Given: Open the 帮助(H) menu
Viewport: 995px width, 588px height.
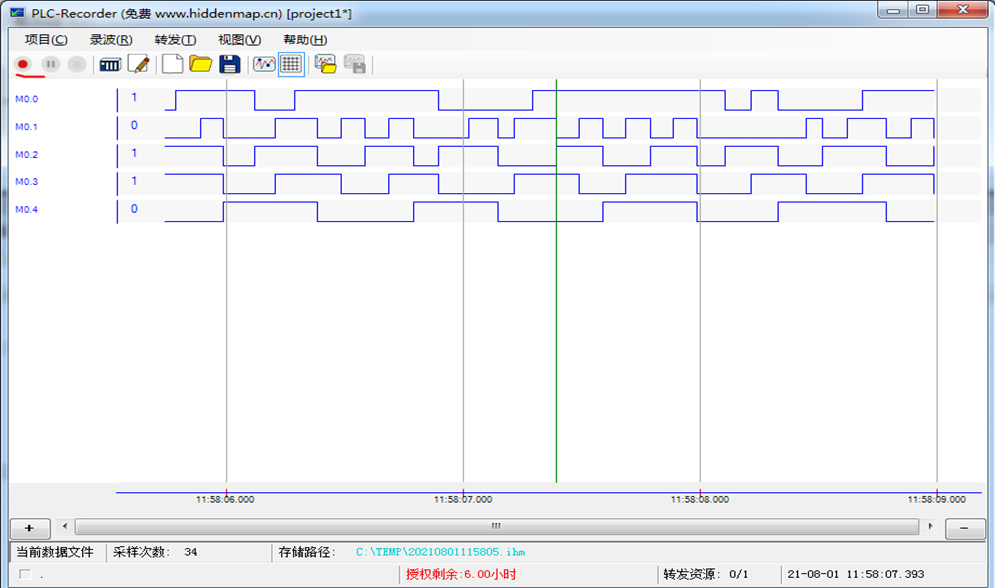Looking at the screenshot, I should coord(305,40).
